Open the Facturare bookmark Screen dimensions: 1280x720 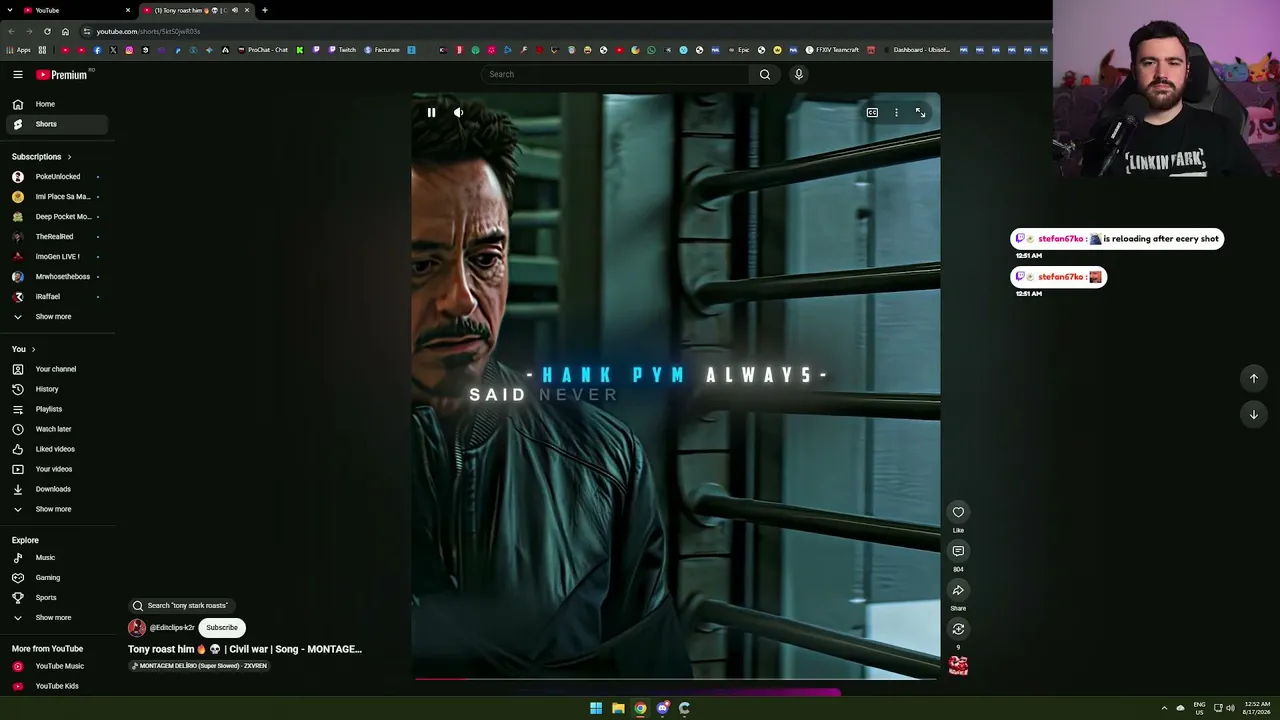[382, 50]
